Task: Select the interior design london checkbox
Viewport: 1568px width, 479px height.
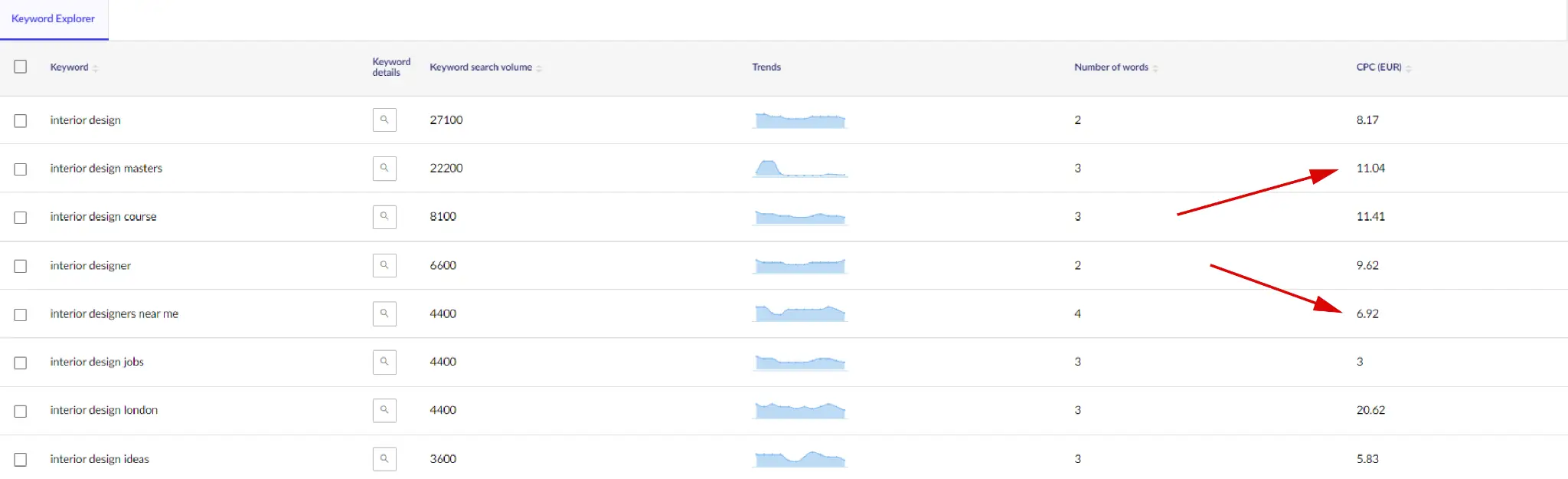Action: click(x=21, y=412)
